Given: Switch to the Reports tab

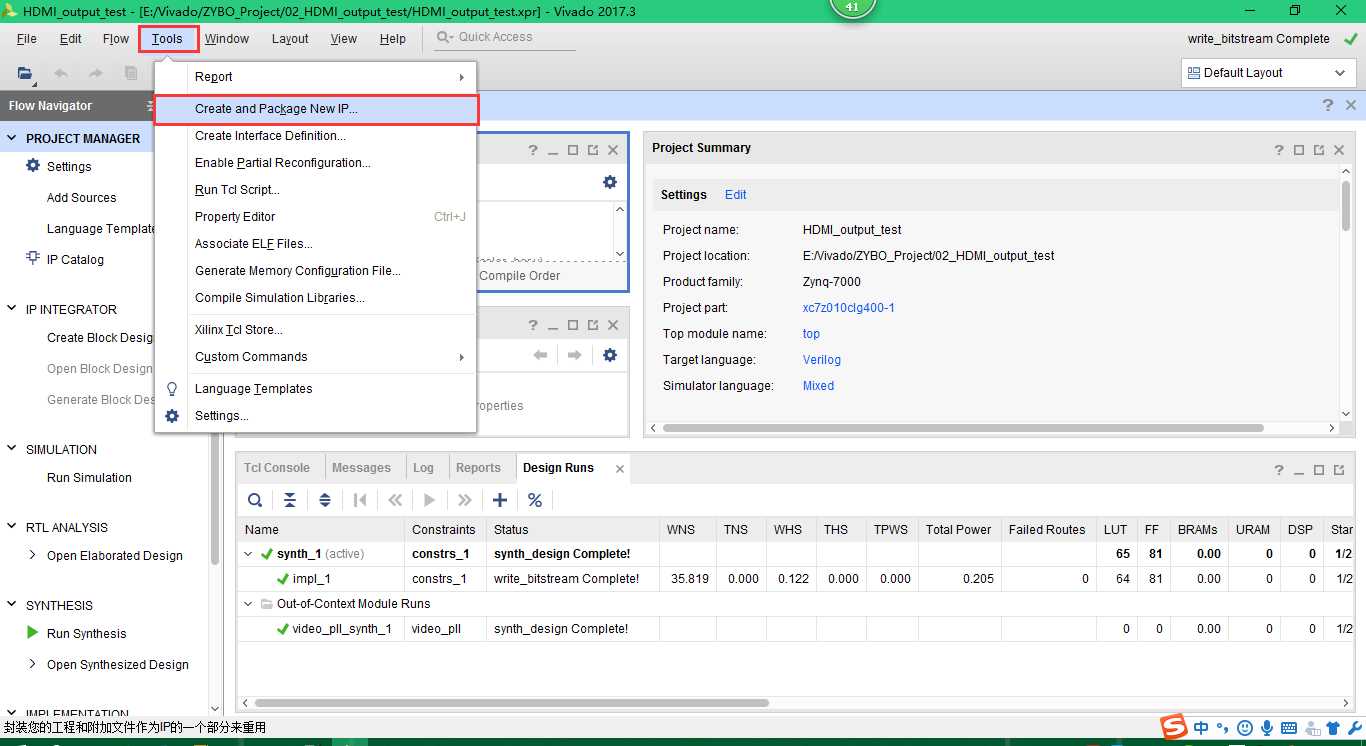Looking at the screenshot, I should [x=478, y=468].
